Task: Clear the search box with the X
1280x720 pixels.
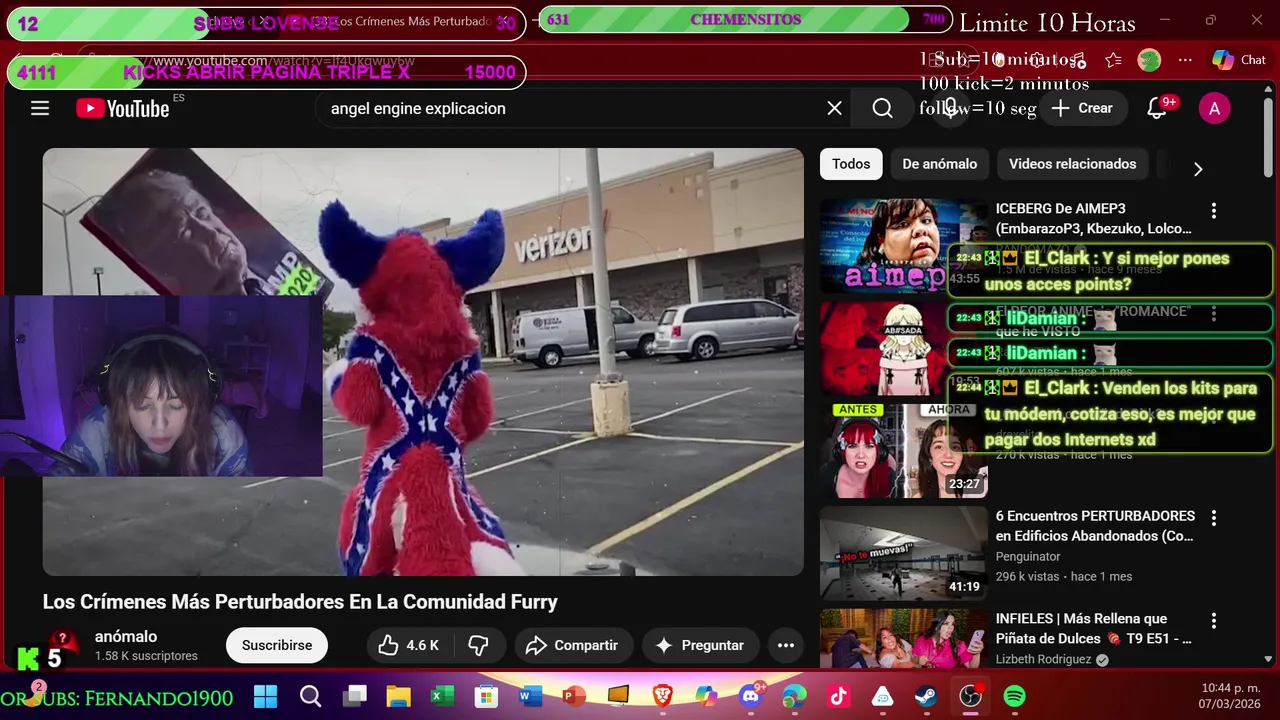Action: click(834, 108)
